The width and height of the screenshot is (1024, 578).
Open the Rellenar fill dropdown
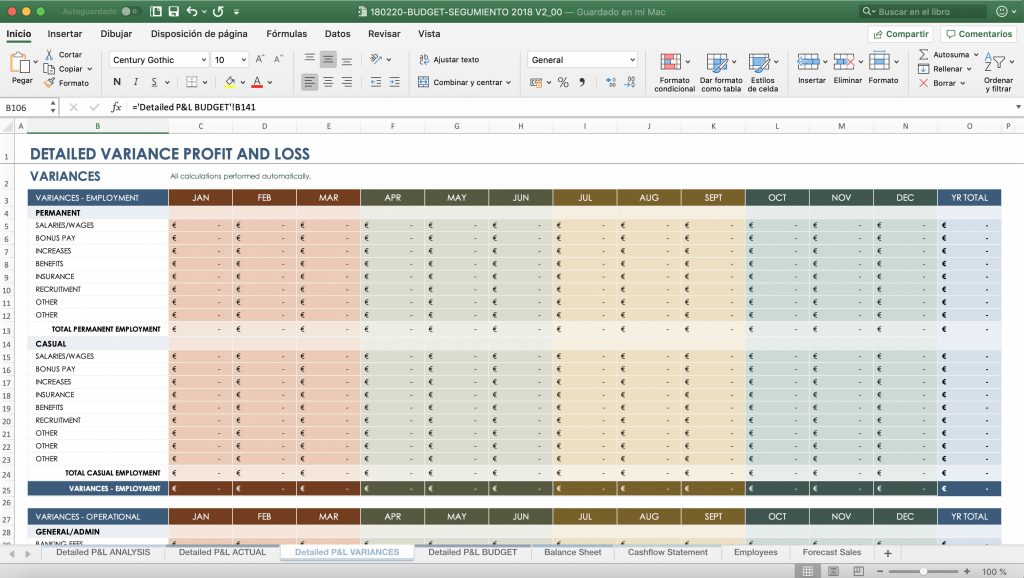(x=969, y=69)
